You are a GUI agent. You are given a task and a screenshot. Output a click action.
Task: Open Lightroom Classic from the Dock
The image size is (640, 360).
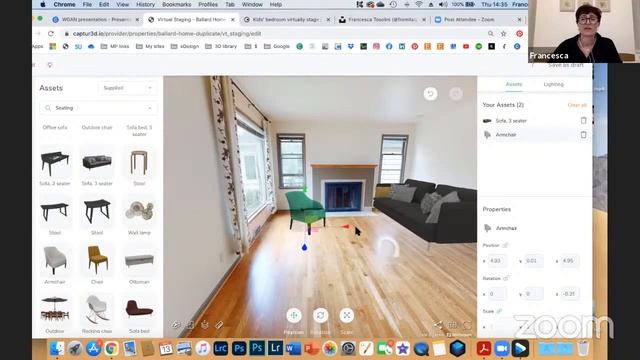click(220, 349)
